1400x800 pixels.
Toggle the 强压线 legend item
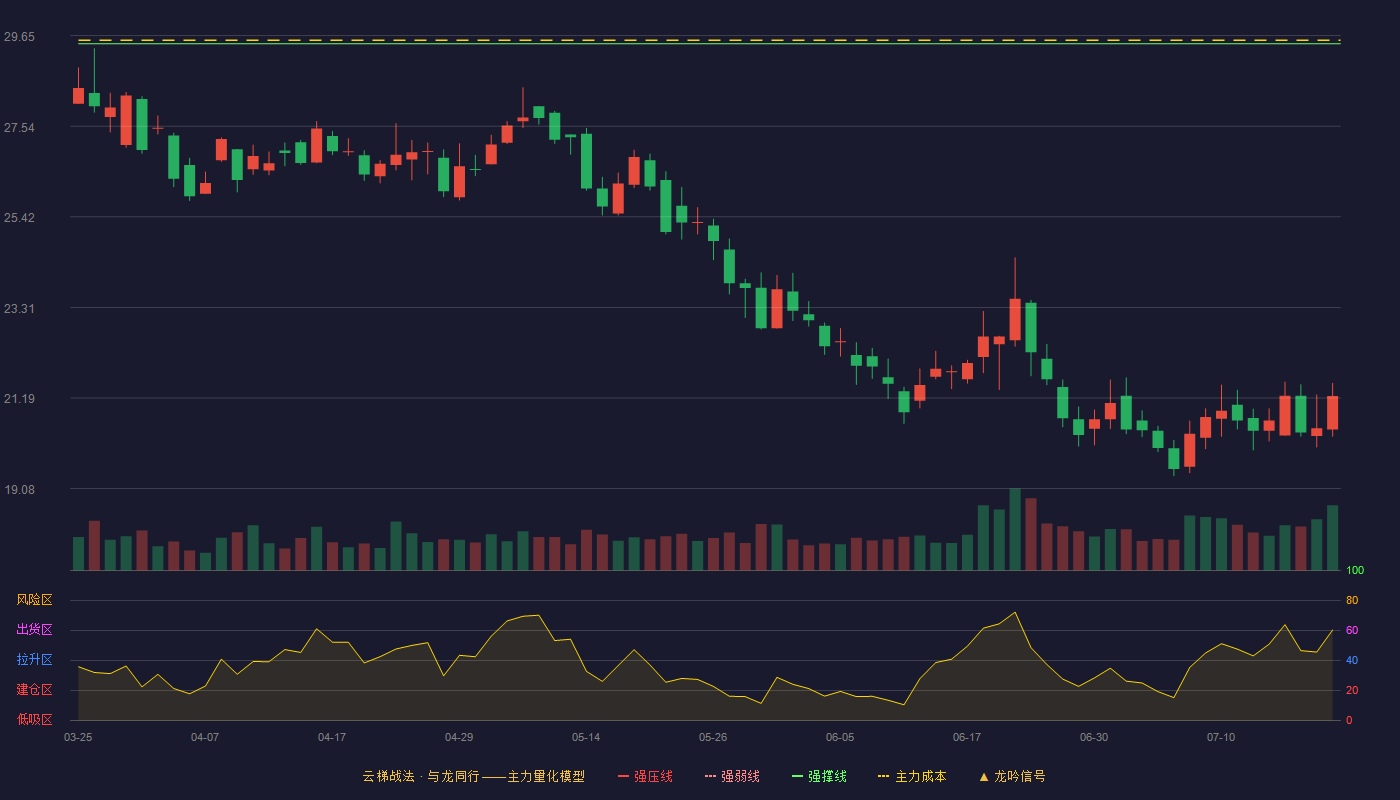coord(645,776)
